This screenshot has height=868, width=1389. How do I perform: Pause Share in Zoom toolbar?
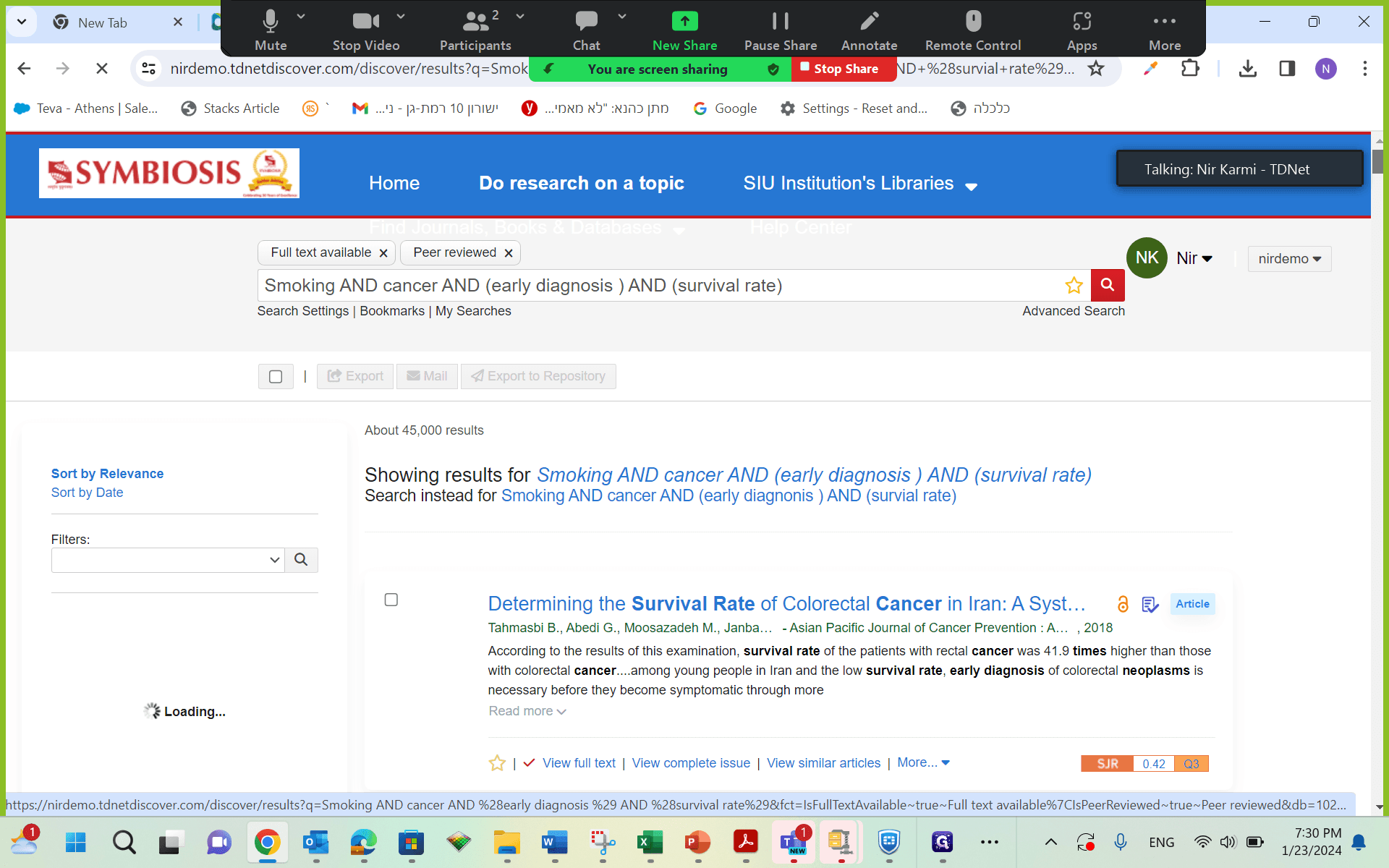click(781, 30)
